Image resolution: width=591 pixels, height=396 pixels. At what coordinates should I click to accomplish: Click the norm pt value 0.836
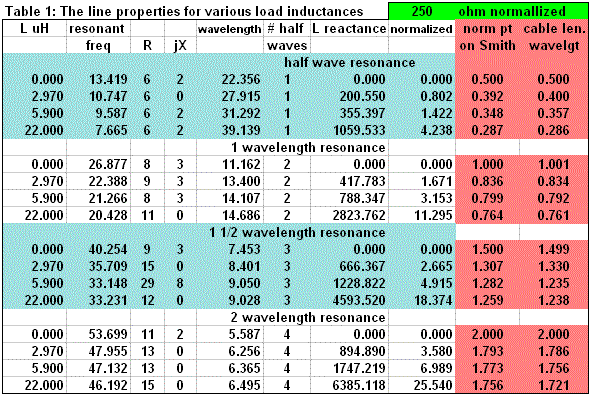click(487, 182)
